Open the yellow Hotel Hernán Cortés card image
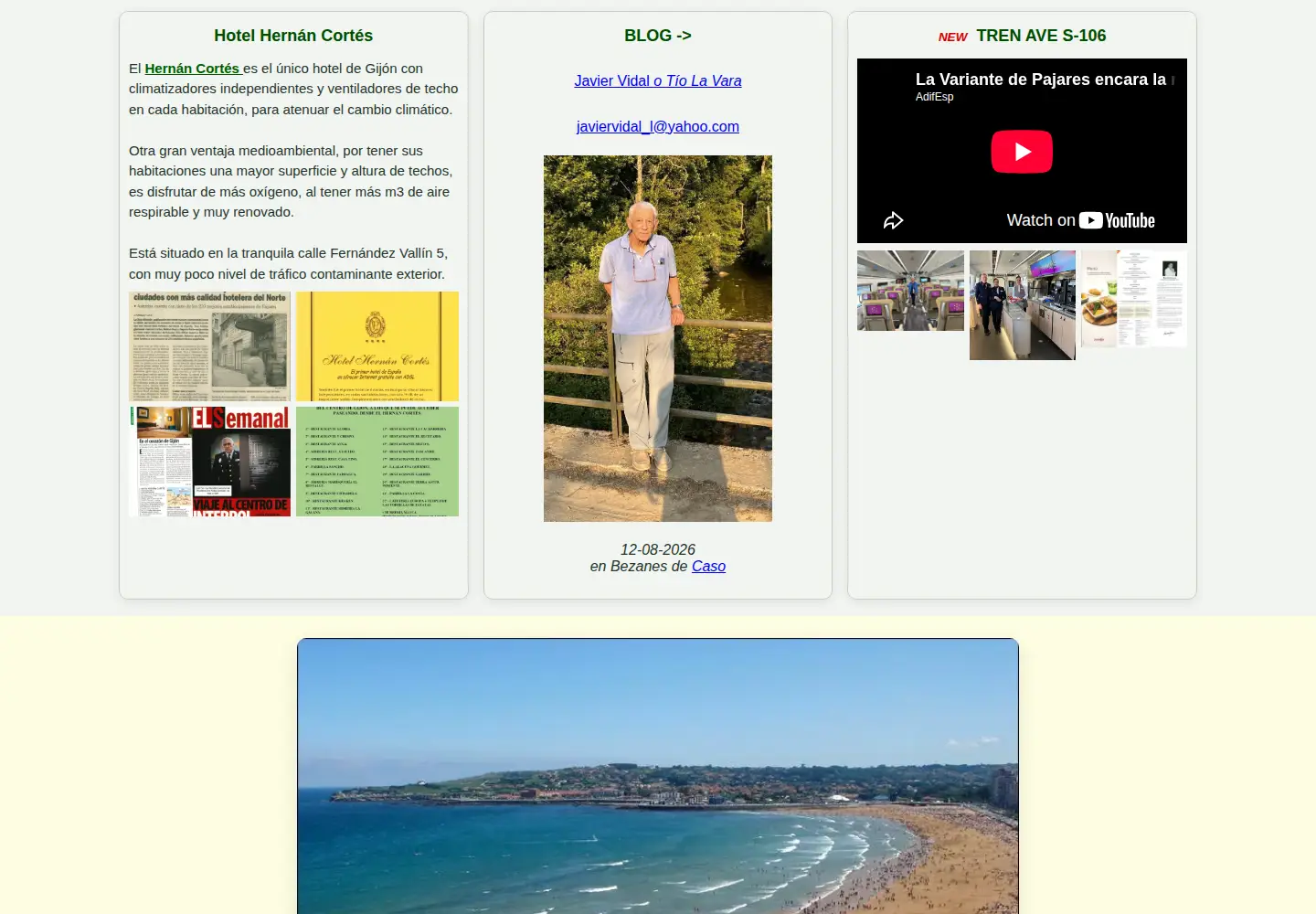The width and height of the screenshot is (1316, 914). coord(377,346)
